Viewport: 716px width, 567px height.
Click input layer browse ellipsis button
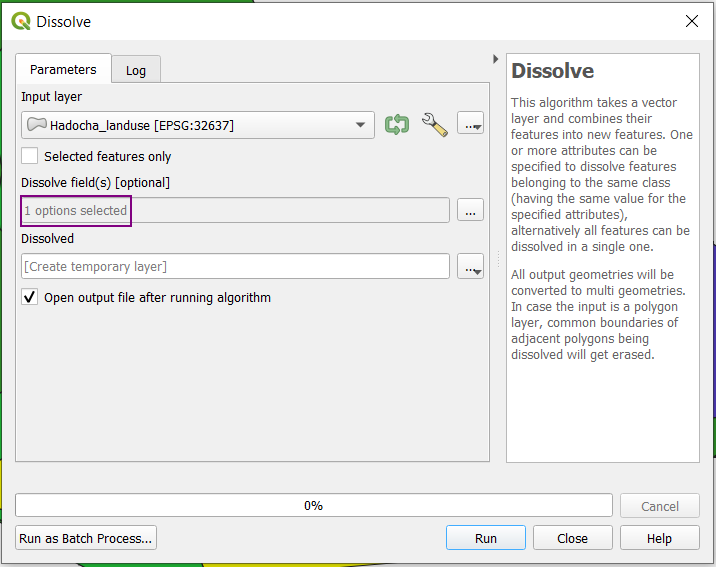pyautogui.click(x=470, y=123)
